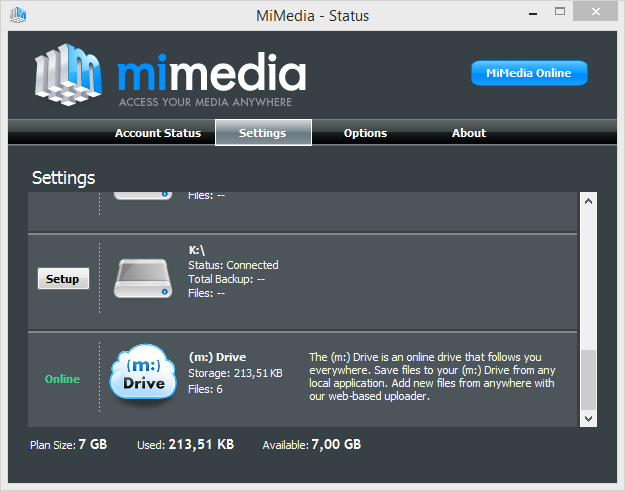Click the 'Files: --' text under K:\
The height and width of the screenshot is (491, 625).
(x=206, y=293)
